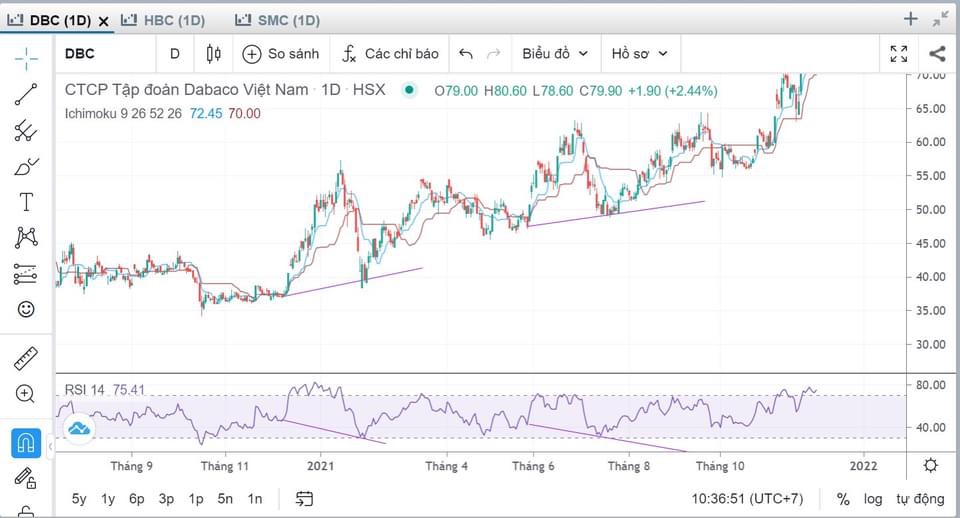Toggle percent scale mode
Viewport: 960px width, 518px height.
click(843, 499)
